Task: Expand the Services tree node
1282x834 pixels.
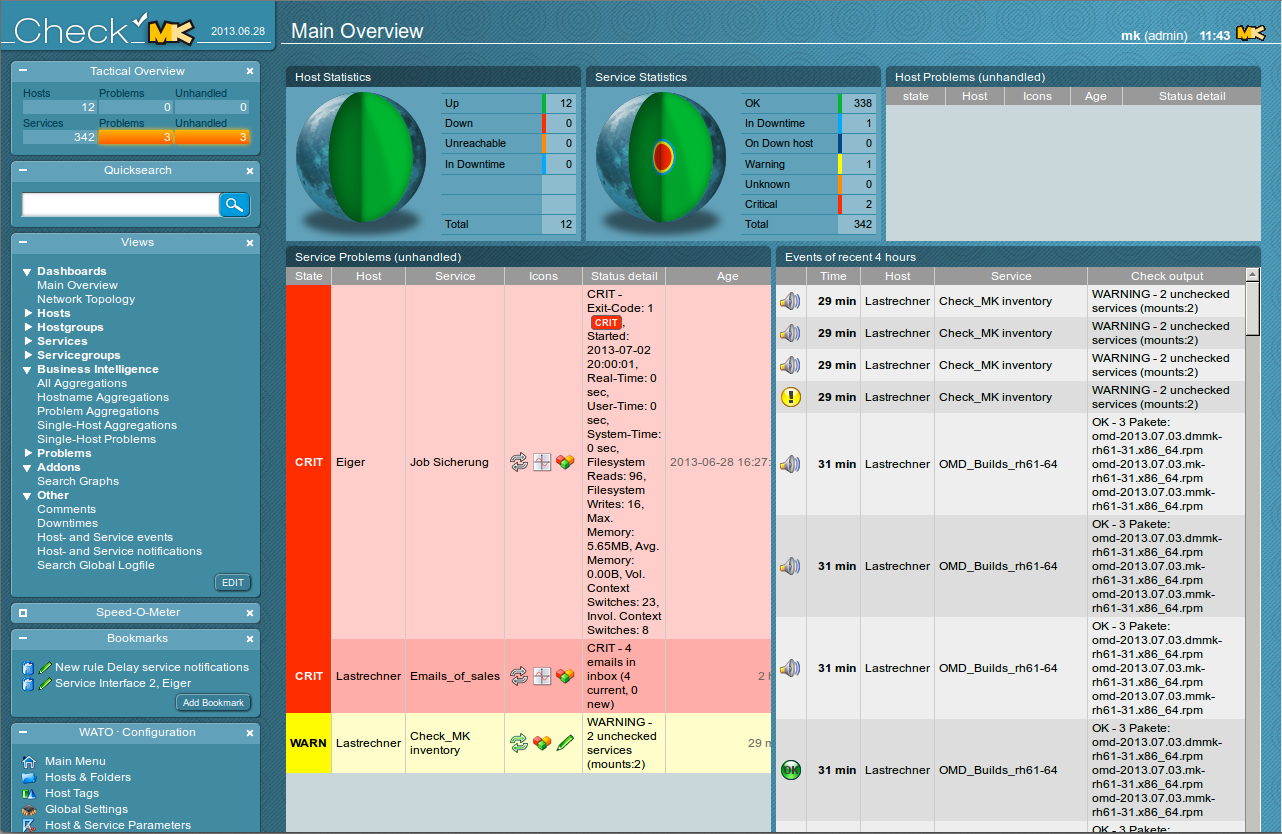Action: (x=28, y=341)
